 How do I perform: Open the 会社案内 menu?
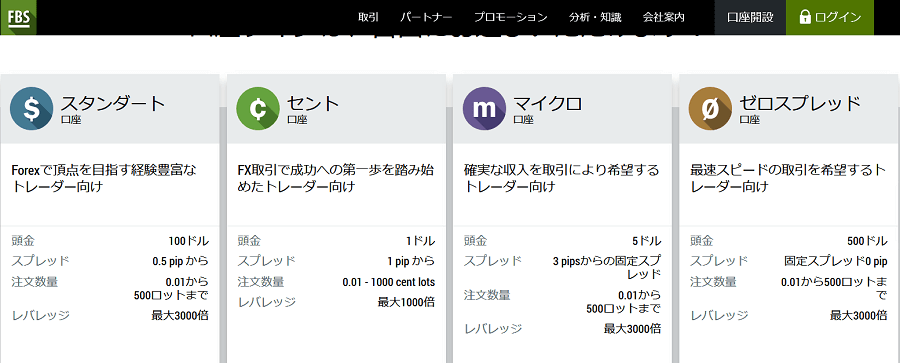tap(664, 17)
